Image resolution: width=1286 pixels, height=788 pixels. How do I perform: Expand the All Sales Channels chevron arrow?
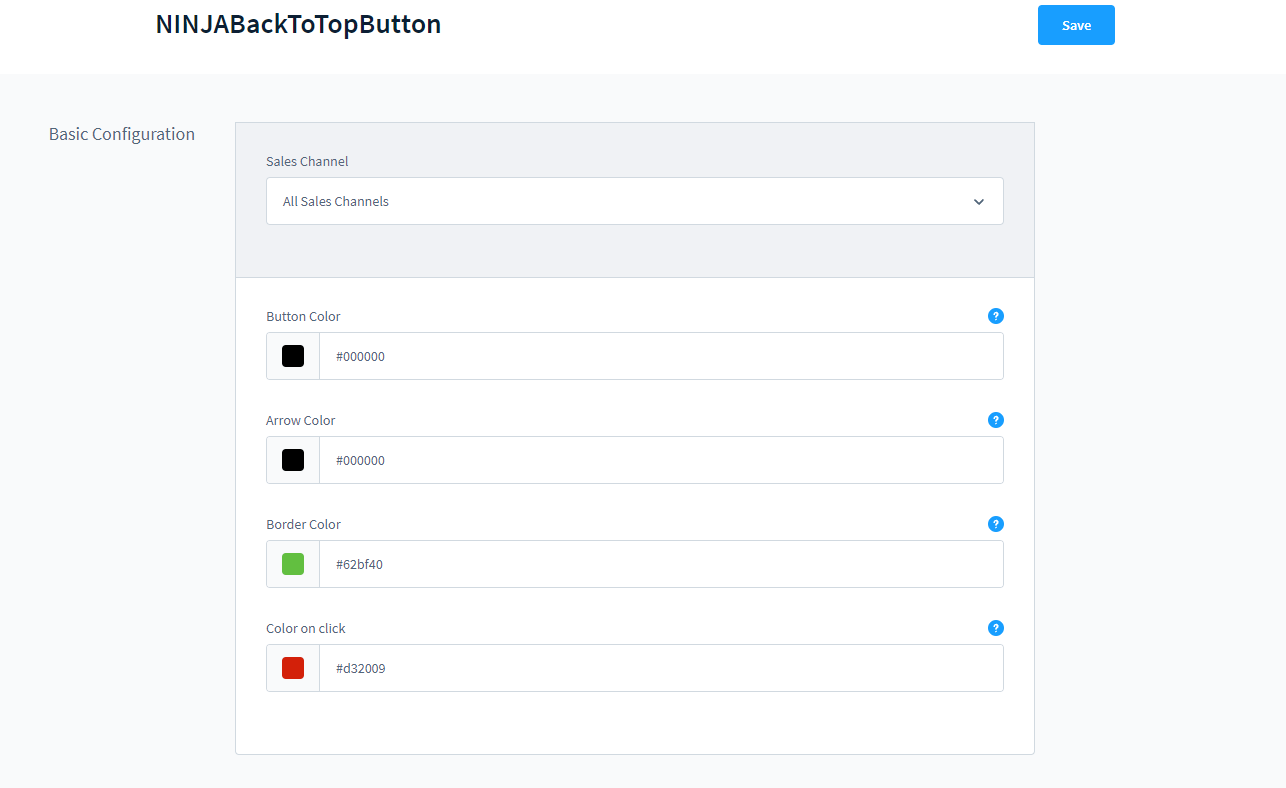click(x=979, y=202)
